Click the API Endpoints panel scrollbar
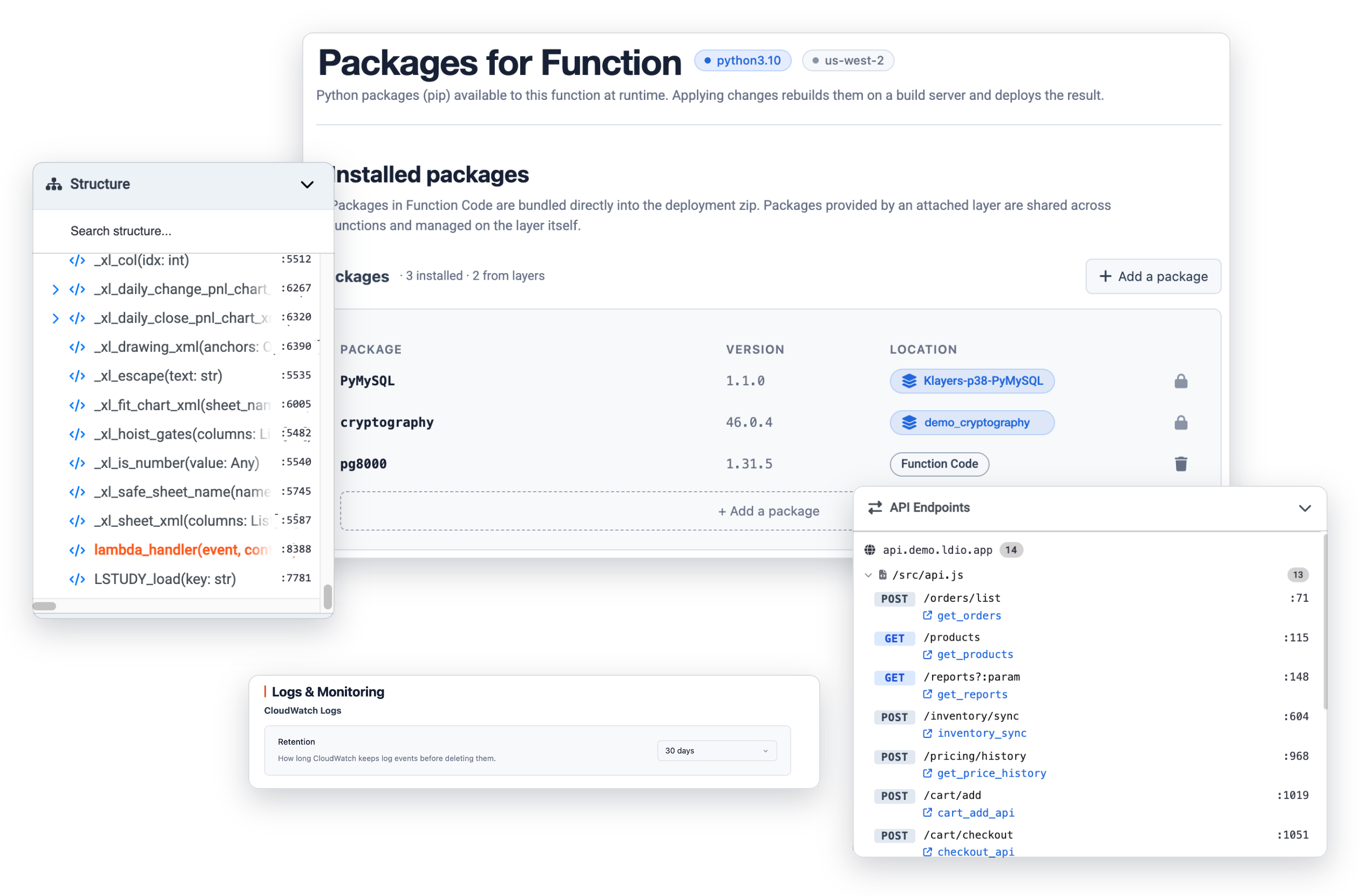 tap(1324, 621)
